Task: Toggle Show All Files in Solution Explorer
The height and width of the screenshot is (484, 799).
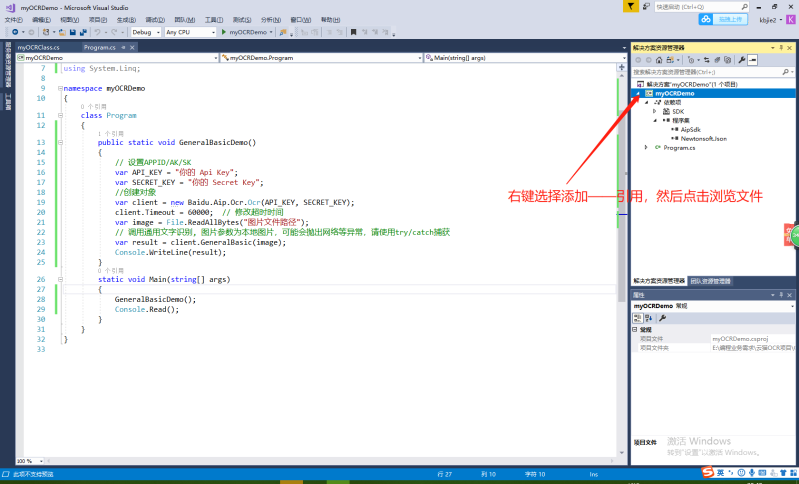Action: [728, 60]
